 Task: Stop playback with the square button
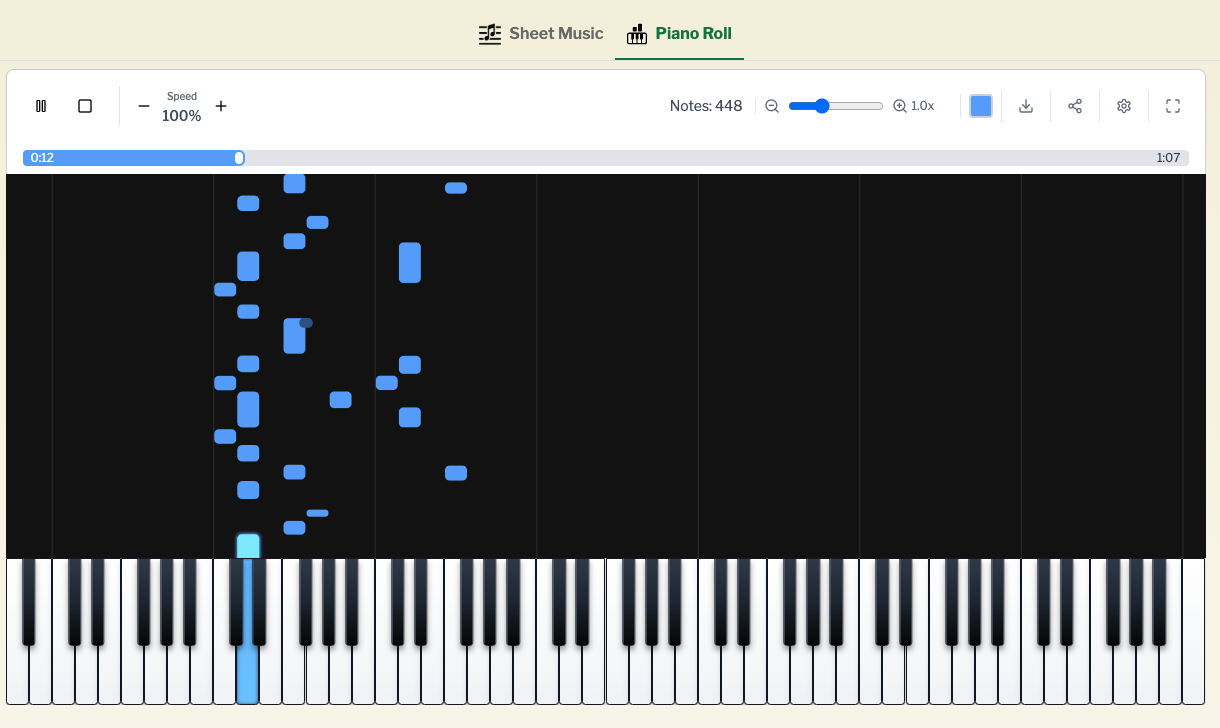[85, 106]
